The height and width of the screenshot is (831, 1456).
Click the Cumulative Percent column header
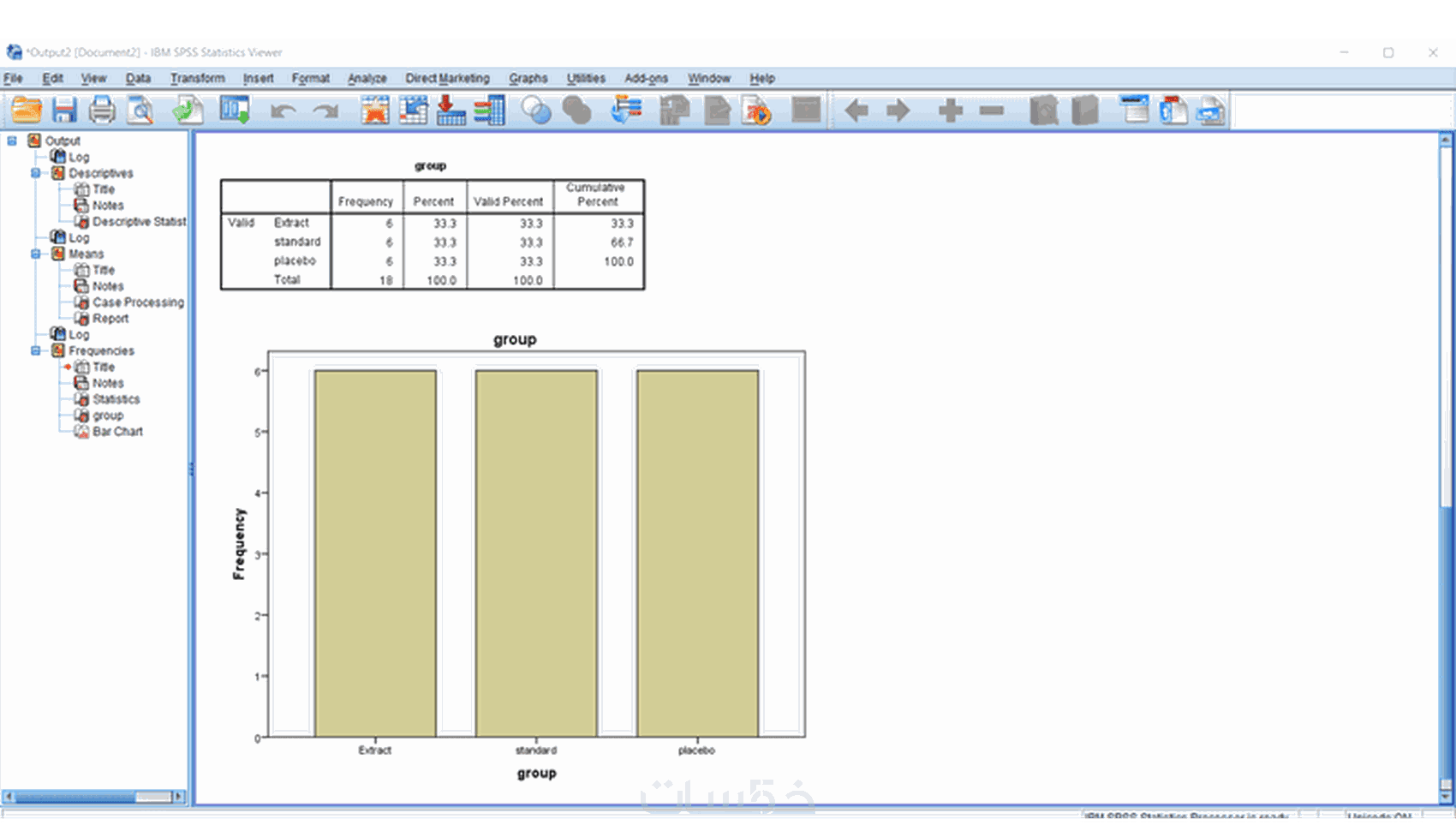[597, 194]
